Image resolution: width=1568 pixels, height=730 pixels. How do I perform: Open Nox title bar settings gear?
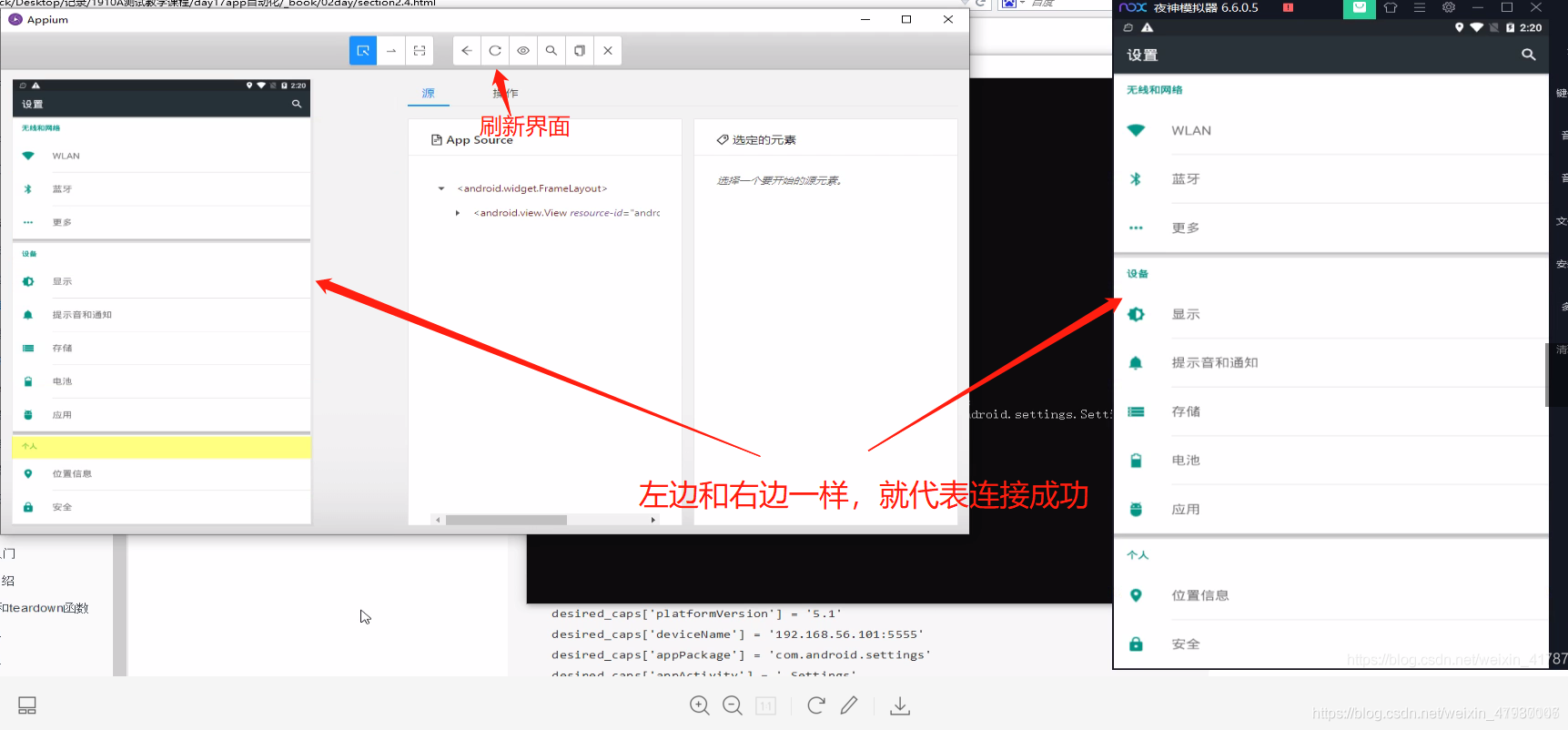point(1449,7)
